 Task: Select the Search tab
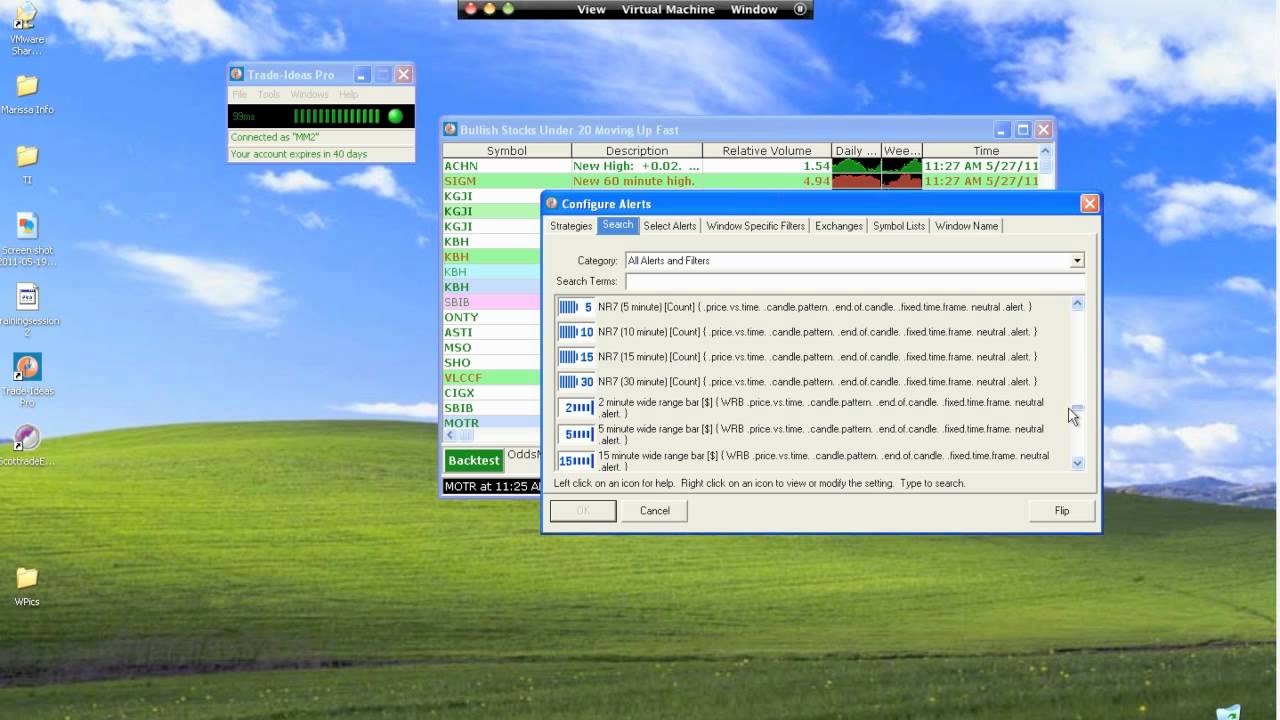[618, 225]
